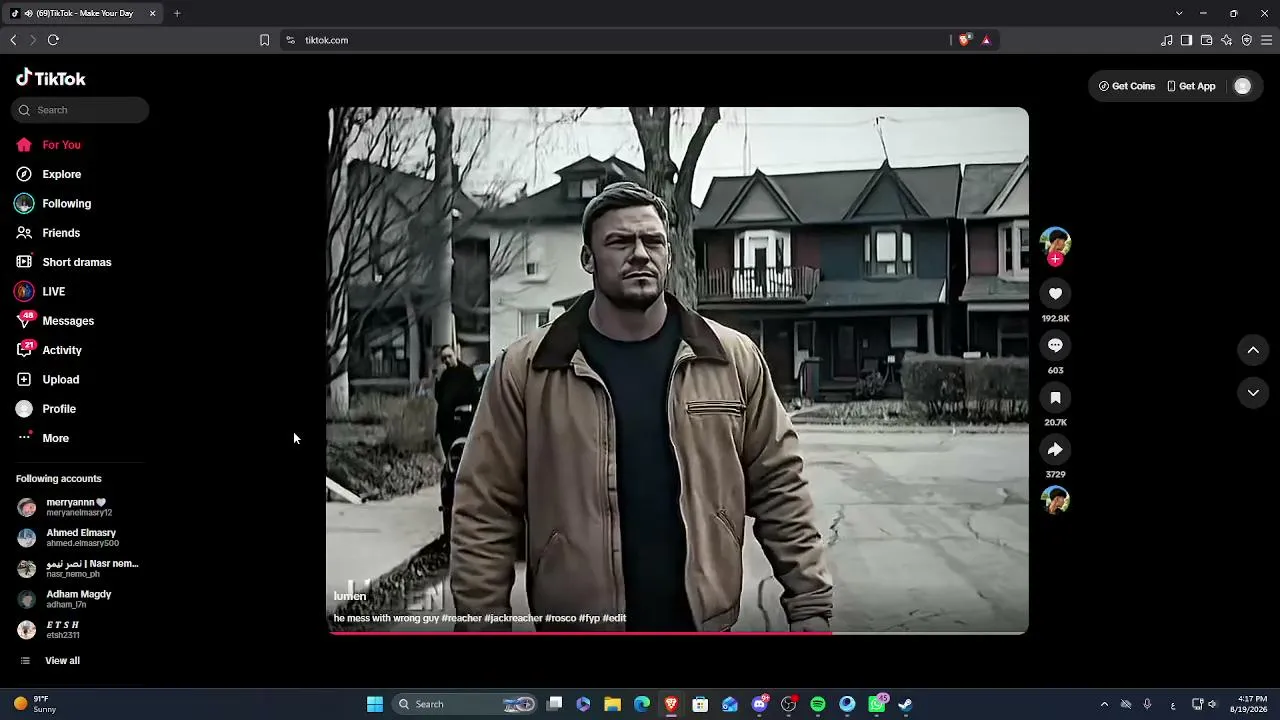The width and height of the screenshot is (1280, 720).
Task: Open Messages in the sidebar
Action: tap(54, 321)
